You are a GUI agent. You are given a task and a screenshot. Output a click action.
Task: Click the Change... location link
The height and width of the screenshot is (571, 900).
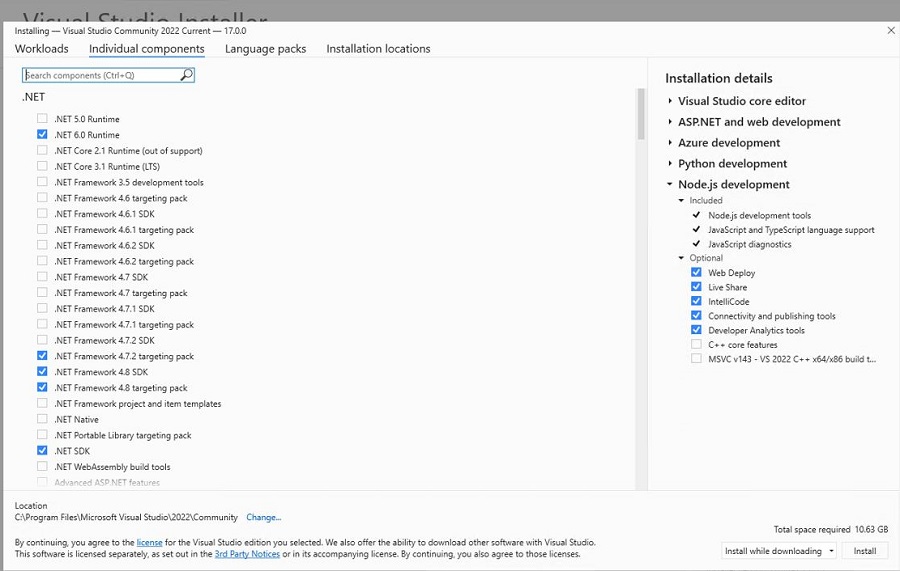pyautogui.click(x=263, y=517)
